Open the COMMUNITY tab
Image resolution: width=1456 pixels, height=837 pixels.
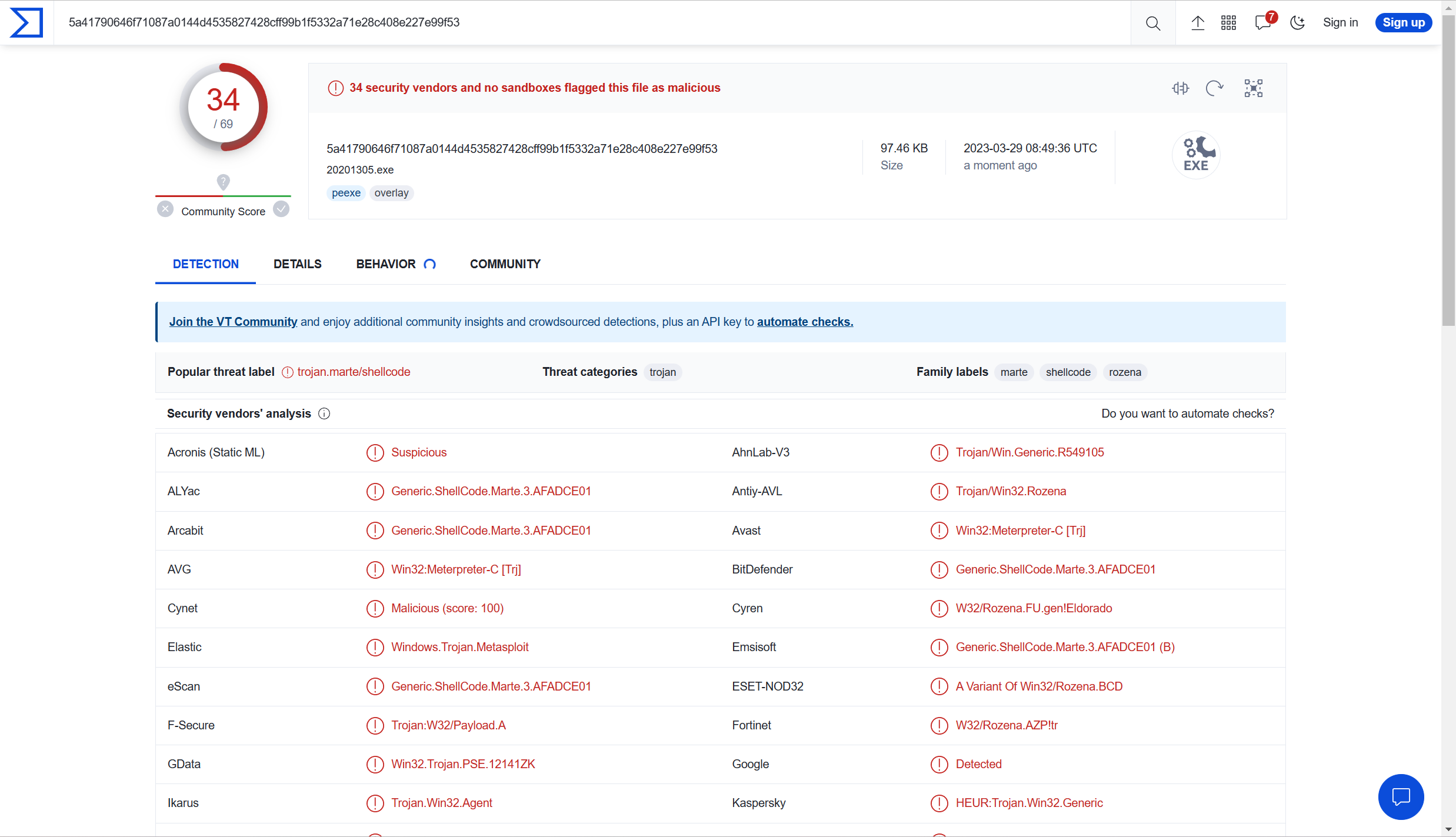[x=505, y=264]
